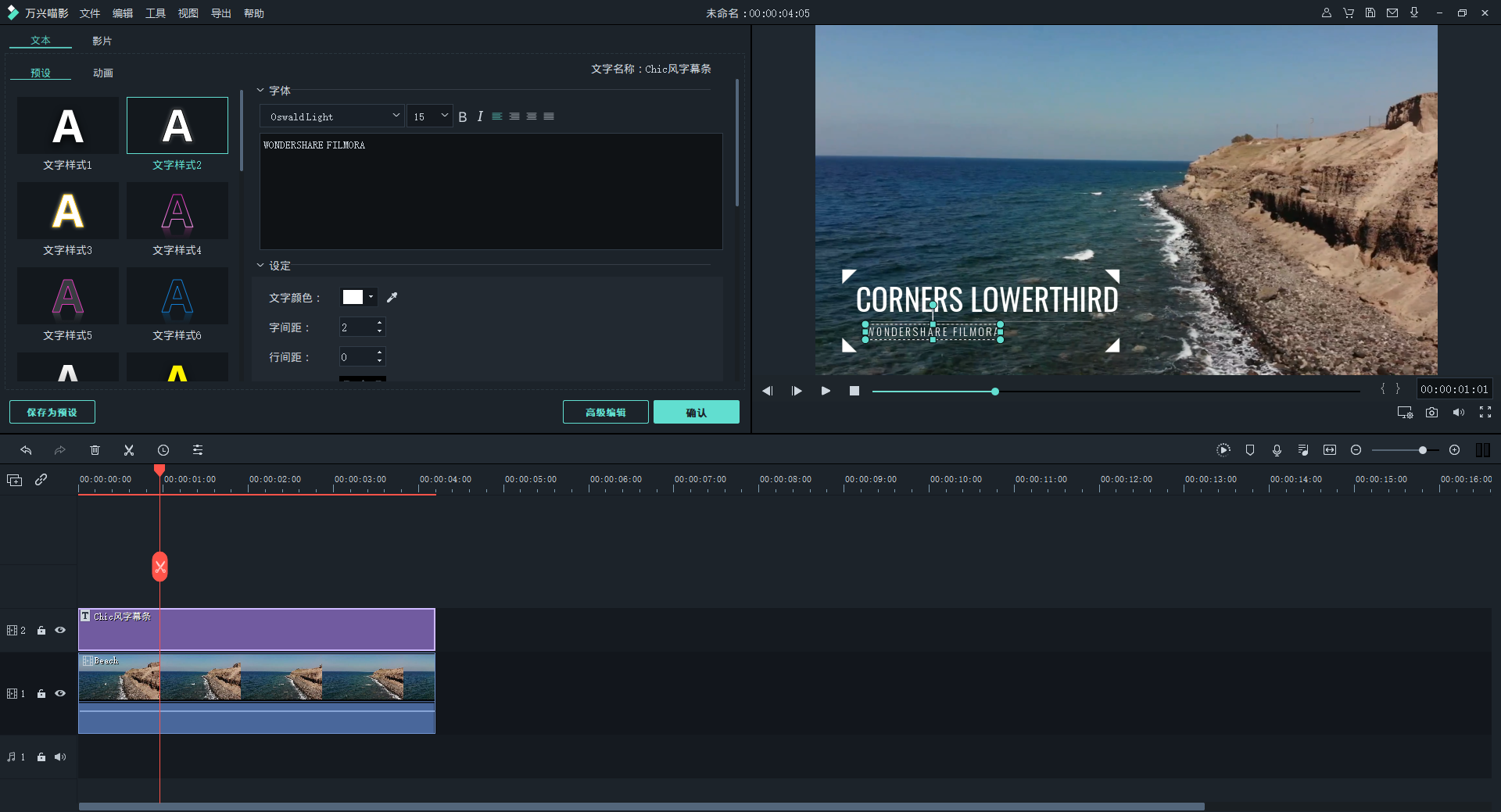
Task: Toggle lock on video track 1
Action: (41, 694)
